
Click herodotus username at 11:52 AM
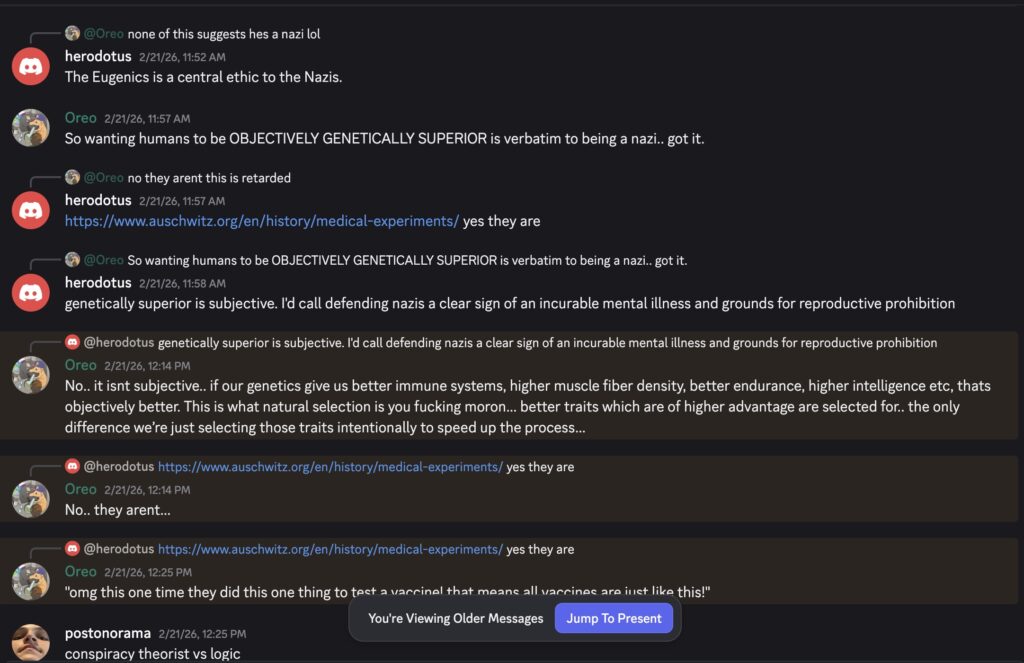pyautogui.click(x=98, y=57)
